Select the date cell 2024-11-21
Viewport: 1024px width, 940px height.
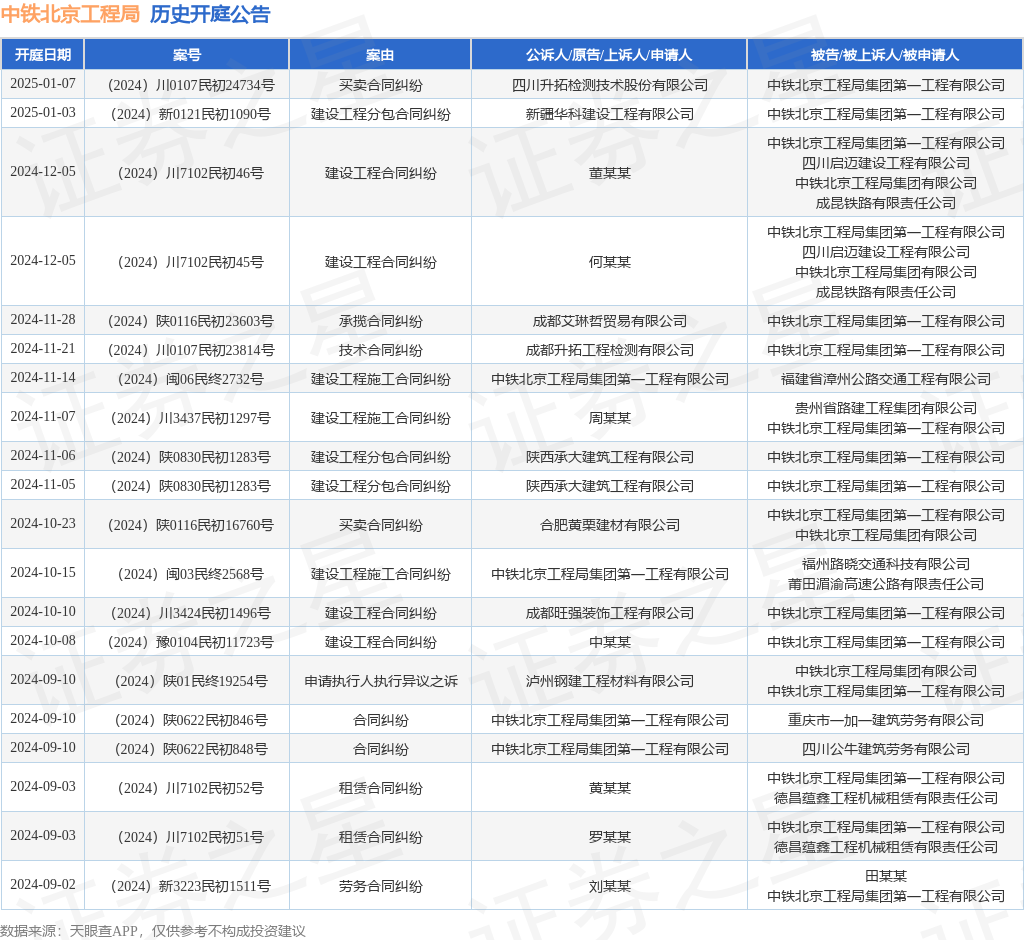point(42,349)
